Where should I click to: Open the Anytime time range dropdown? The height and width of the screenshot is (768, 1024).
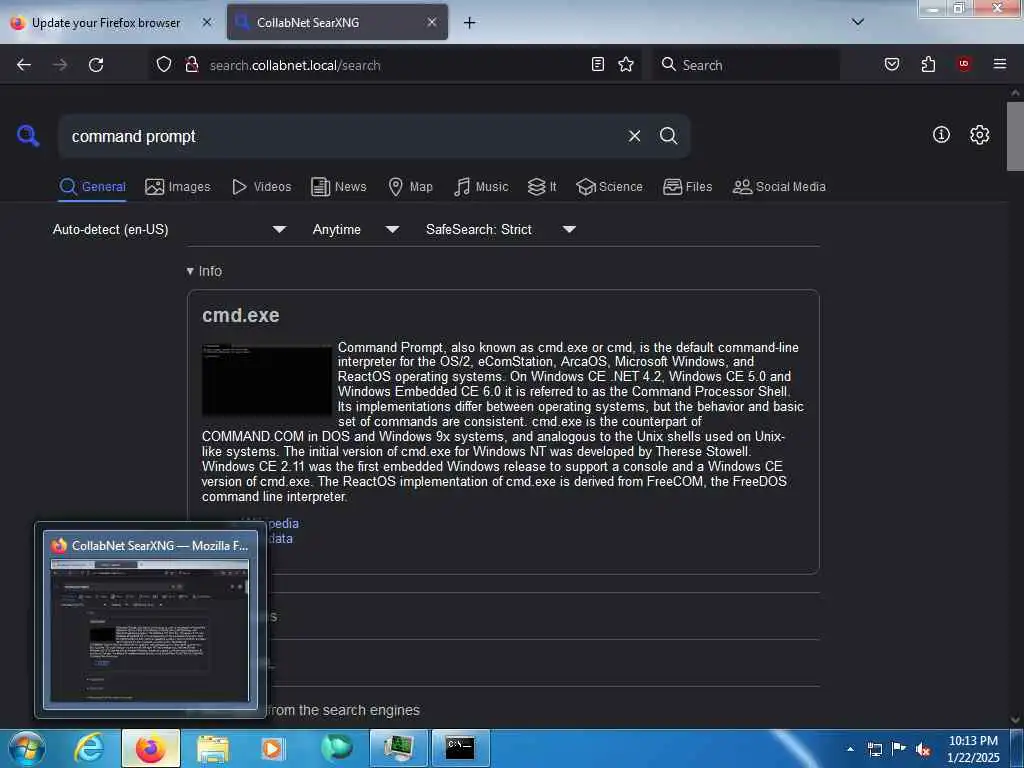pos(355,229)
